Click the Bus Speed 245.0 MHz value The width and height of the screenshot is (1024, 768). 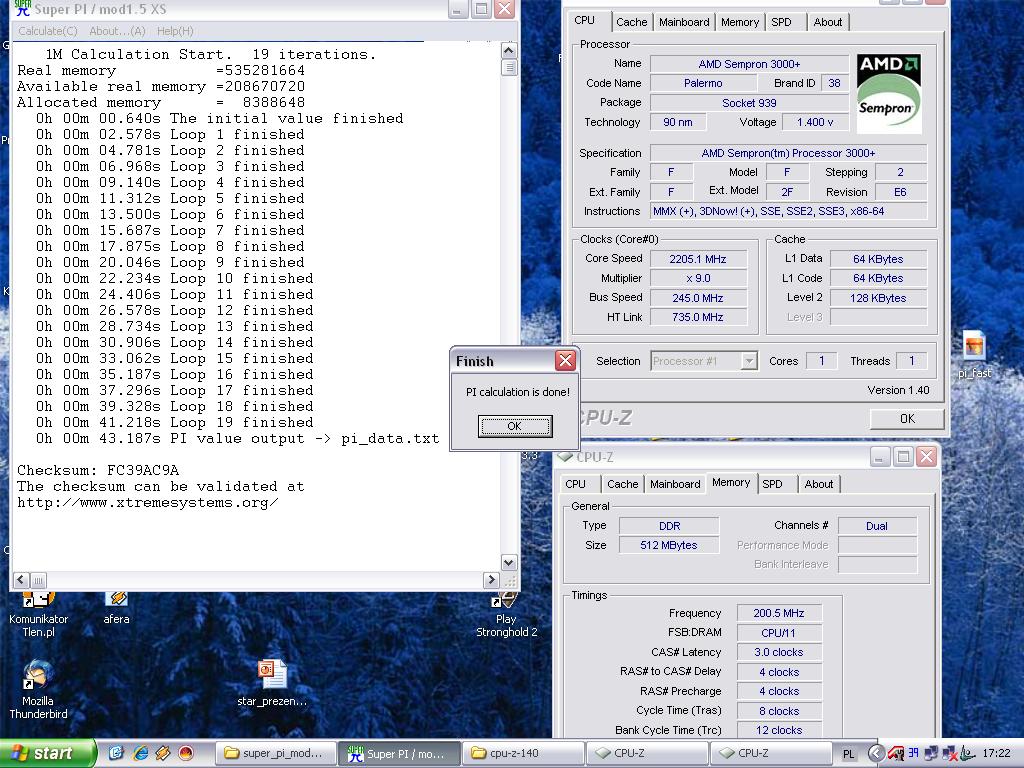click(697, 298)
